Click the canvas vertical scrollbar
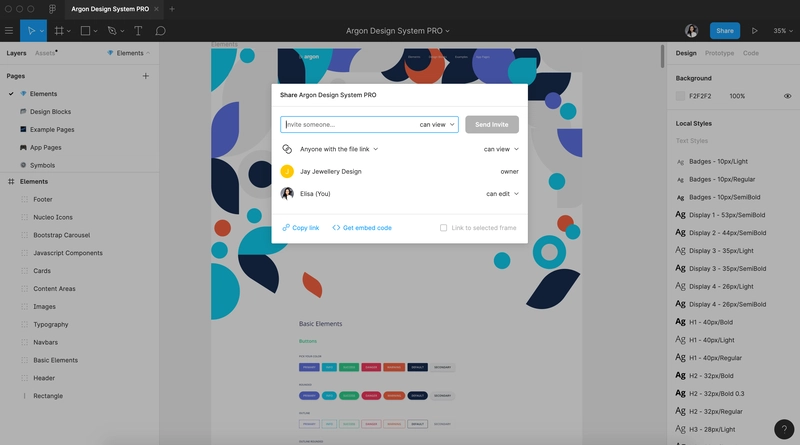 coord(662,56)
